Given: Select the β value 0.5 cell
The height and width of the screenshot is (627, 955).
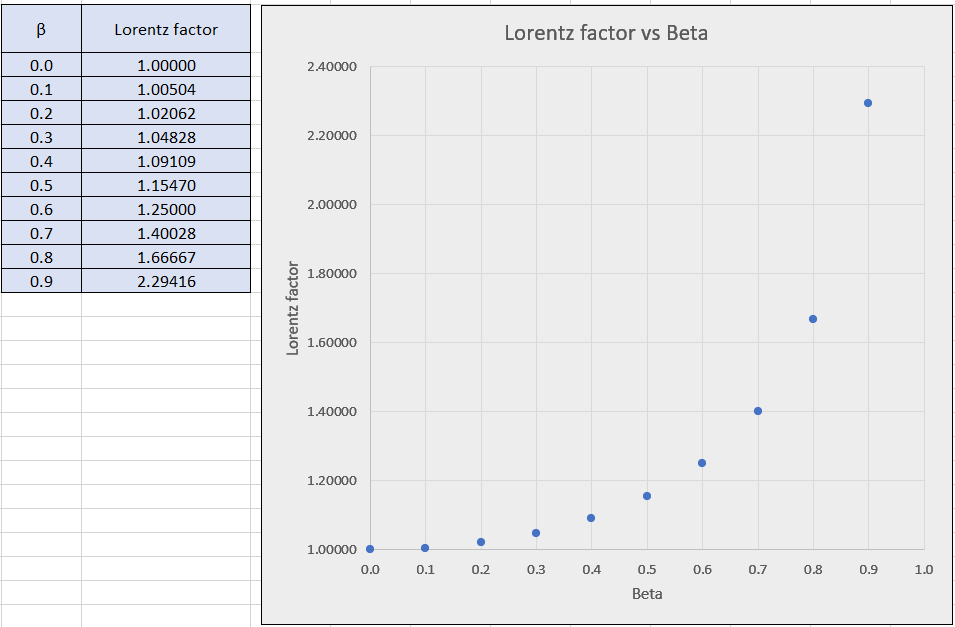Looking at the screenshot, I should pyautogui.click(x=41, y=186).
